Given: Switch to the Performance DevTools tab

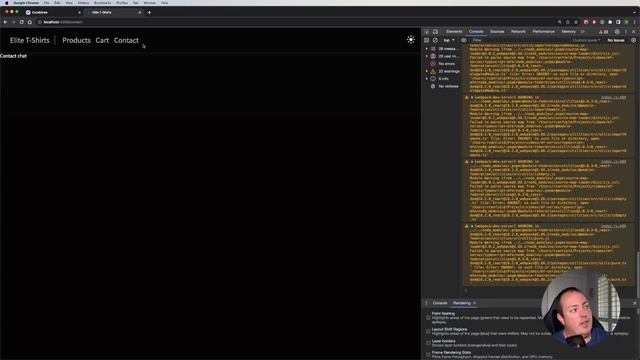Looking at the screenshot, I should click(544, 31).
